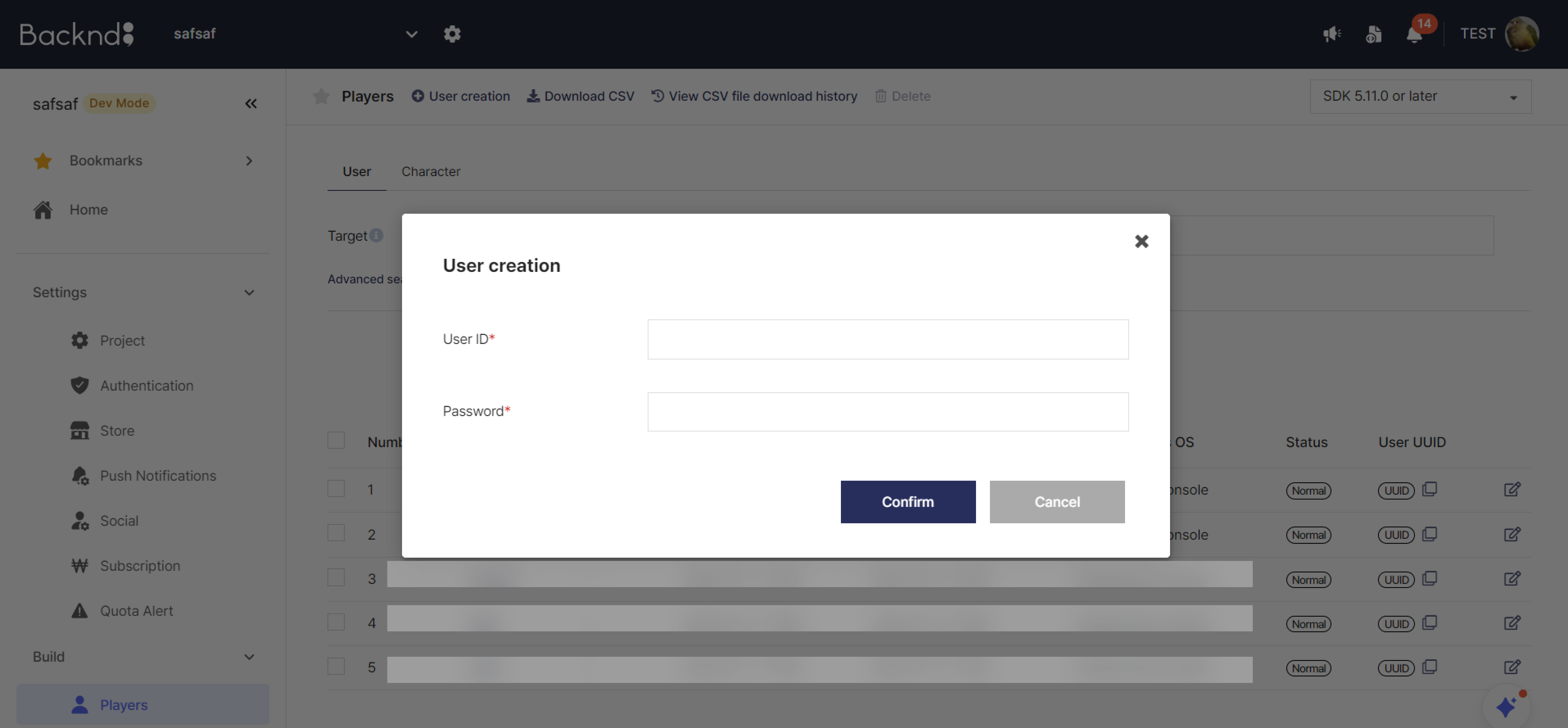Open notifications bell with 14 badge
The width and height of the screenshot is (1568, 728).
point(1415,35)
